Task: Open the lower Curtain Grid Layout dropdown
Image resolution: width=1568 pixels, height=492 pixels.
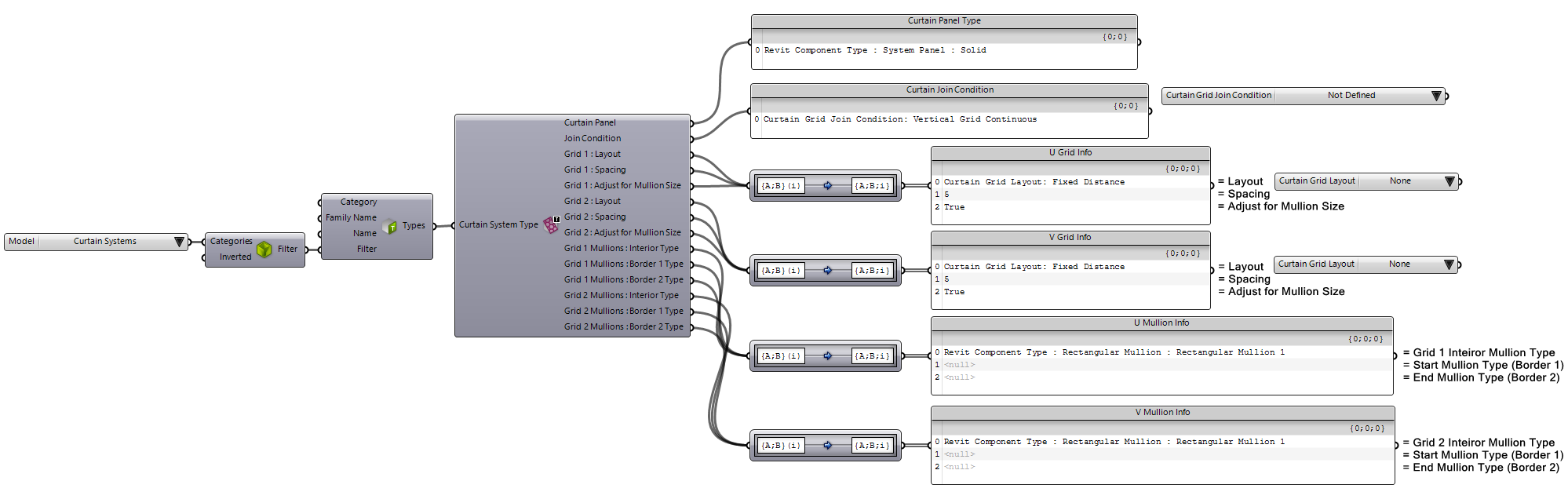Action: (1449, 264)
